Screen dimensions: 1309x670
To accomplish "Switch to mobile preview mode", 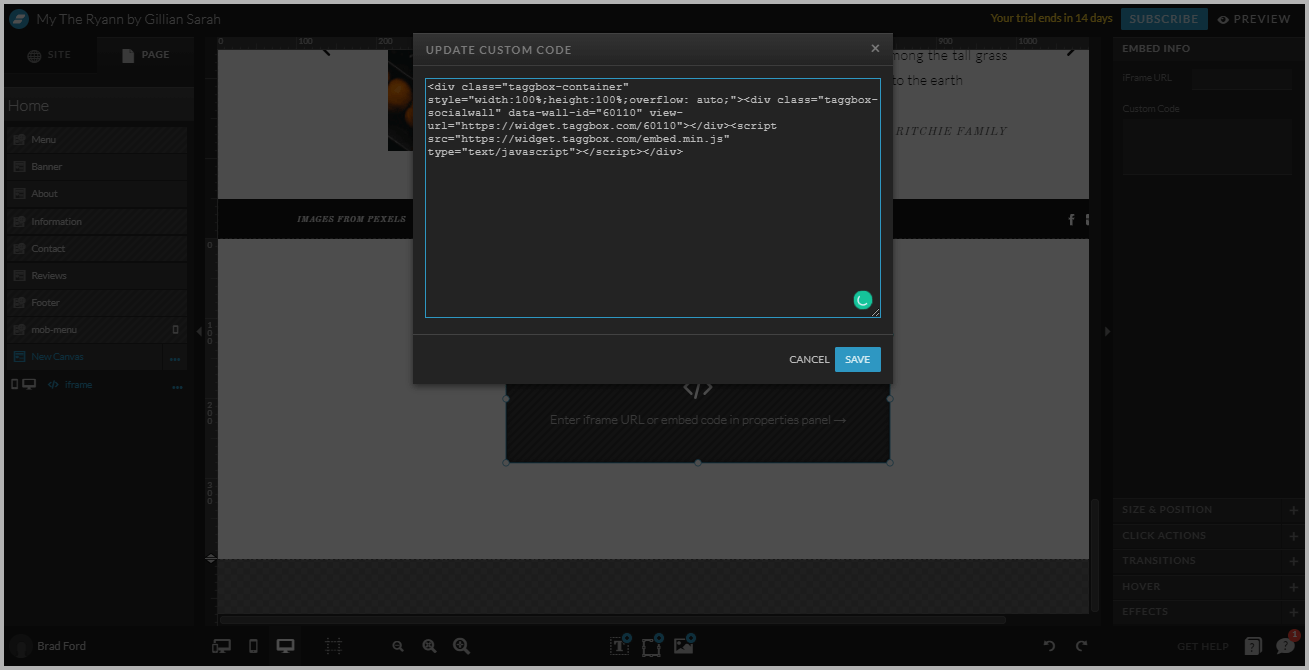I will [x=253, y=645].
